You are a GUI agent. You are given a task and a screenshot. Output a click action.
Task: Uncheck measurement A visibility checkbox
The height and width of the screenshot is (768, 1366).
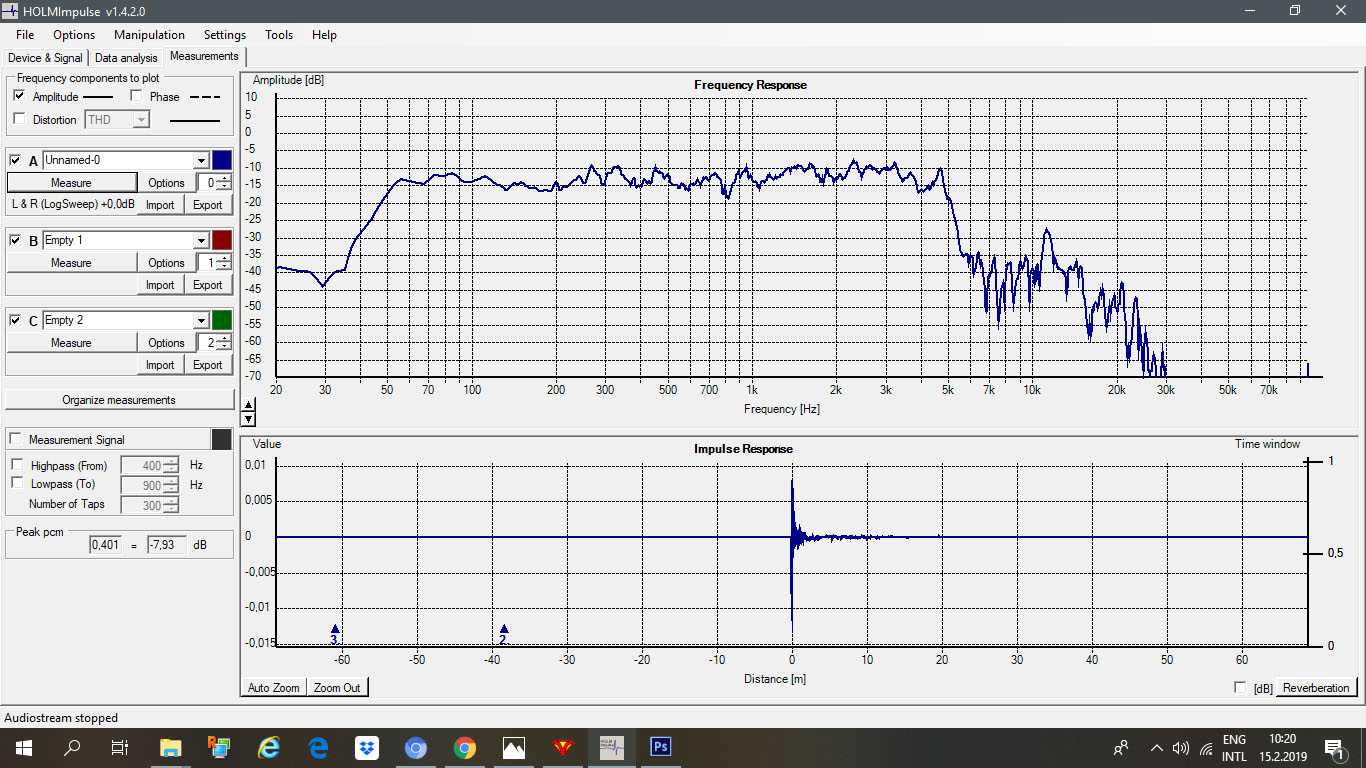pyautogui.click(x=15, y=160)
